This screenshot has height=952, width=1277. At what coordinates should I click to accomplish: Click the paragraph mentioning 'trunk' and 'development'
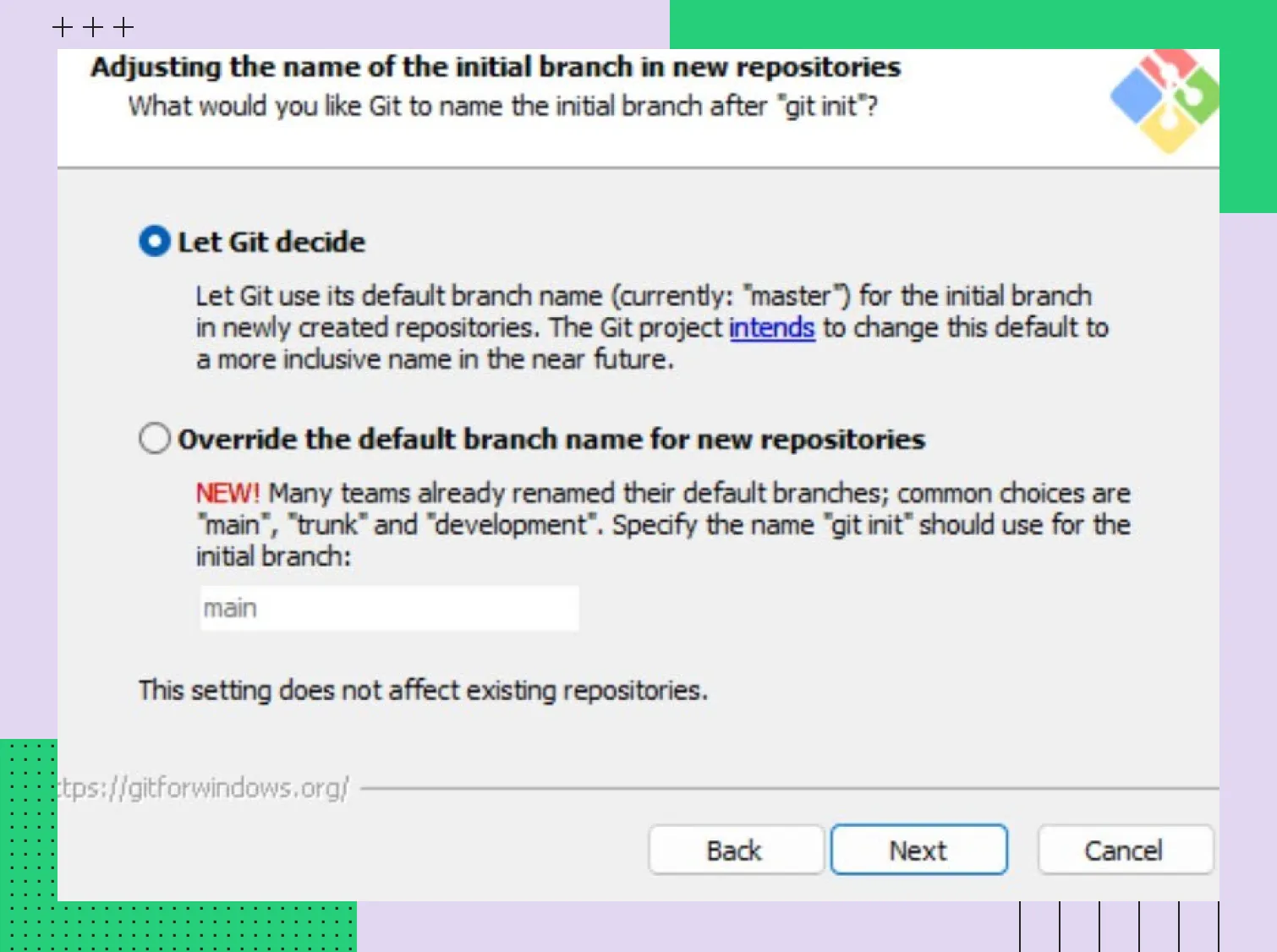pyautogui.click(x=662, y=524)
